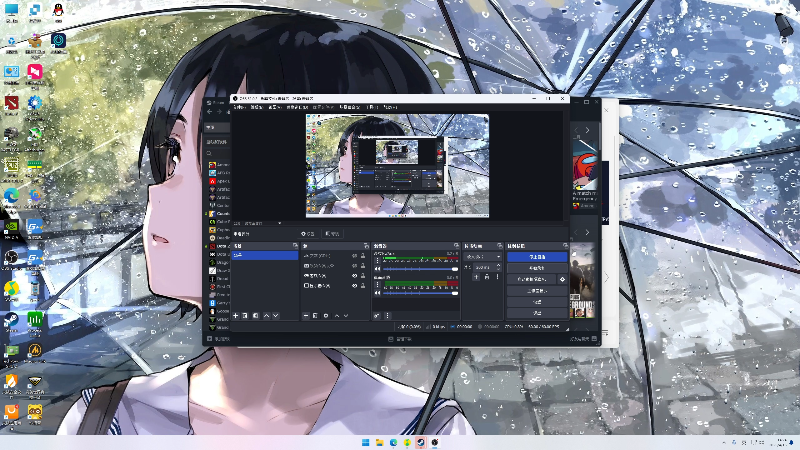Add a transition with plus icon
The image size is (800, 450).
tap(476, 277)
